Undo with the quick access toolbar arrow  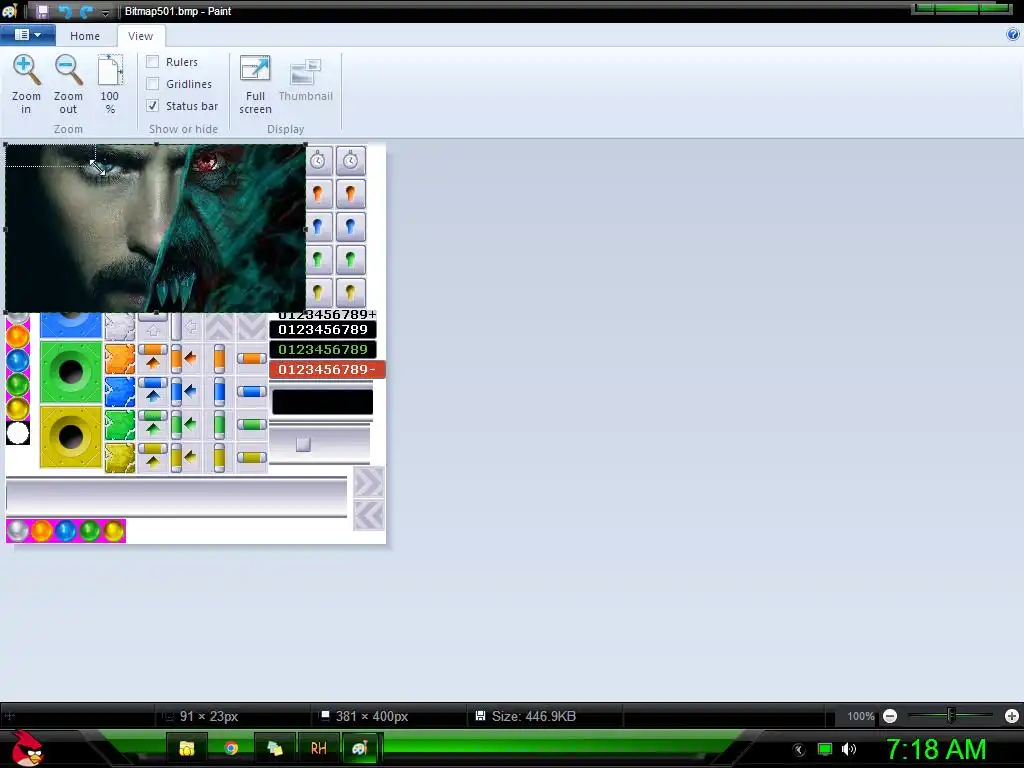[x=65, y=11]
